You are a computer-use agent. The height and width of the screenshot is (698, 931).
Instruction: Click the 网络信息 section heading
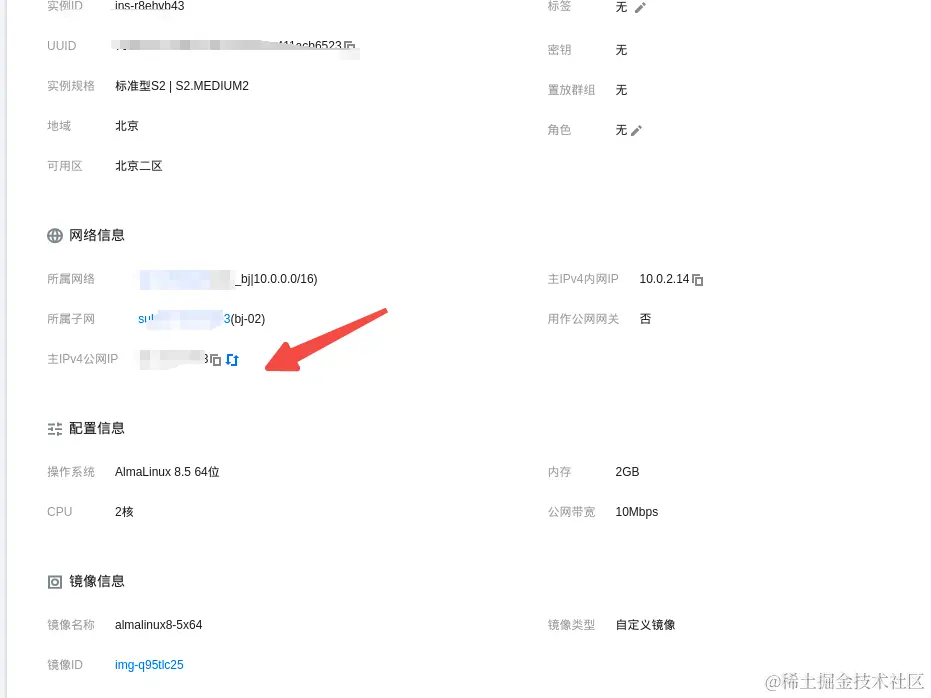tap(97, 236)
